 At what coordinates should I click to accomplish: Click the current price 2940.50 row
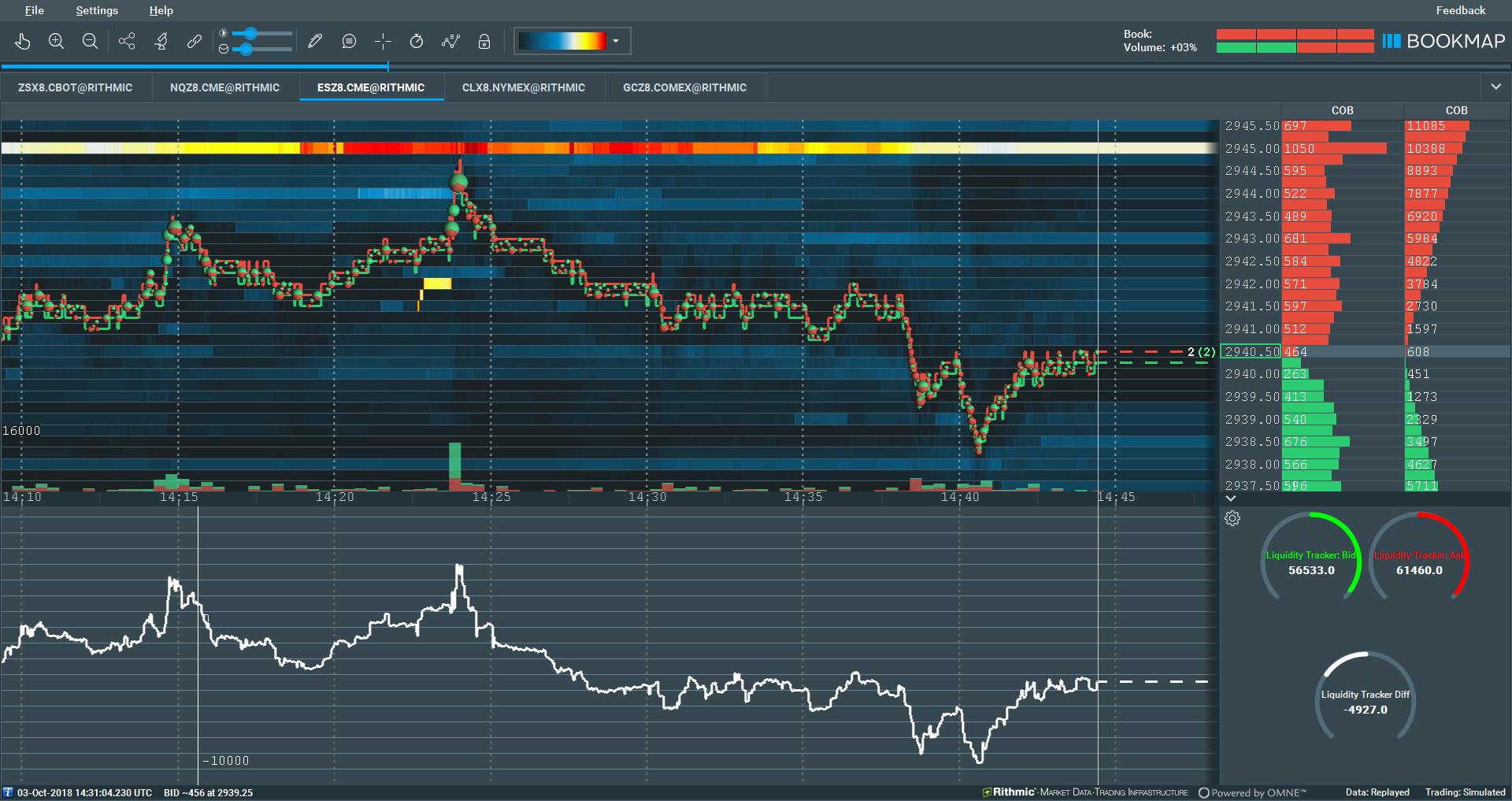point(1366,352)
